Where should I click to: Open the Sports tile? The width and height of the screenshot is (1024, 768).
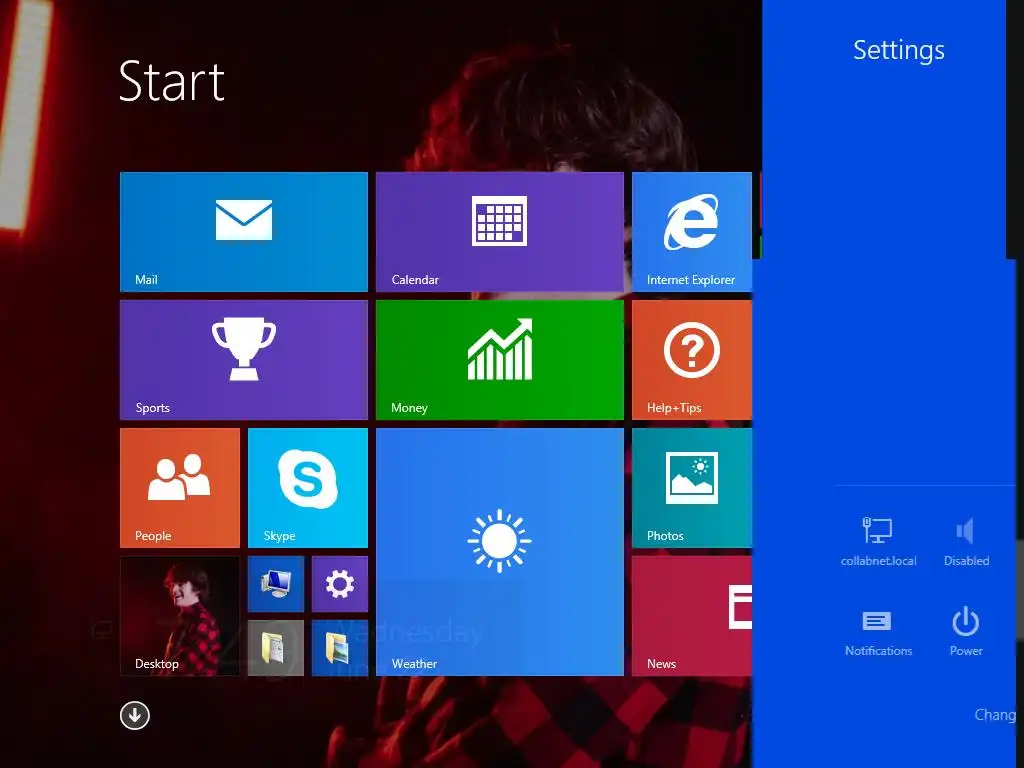[244, 360]
